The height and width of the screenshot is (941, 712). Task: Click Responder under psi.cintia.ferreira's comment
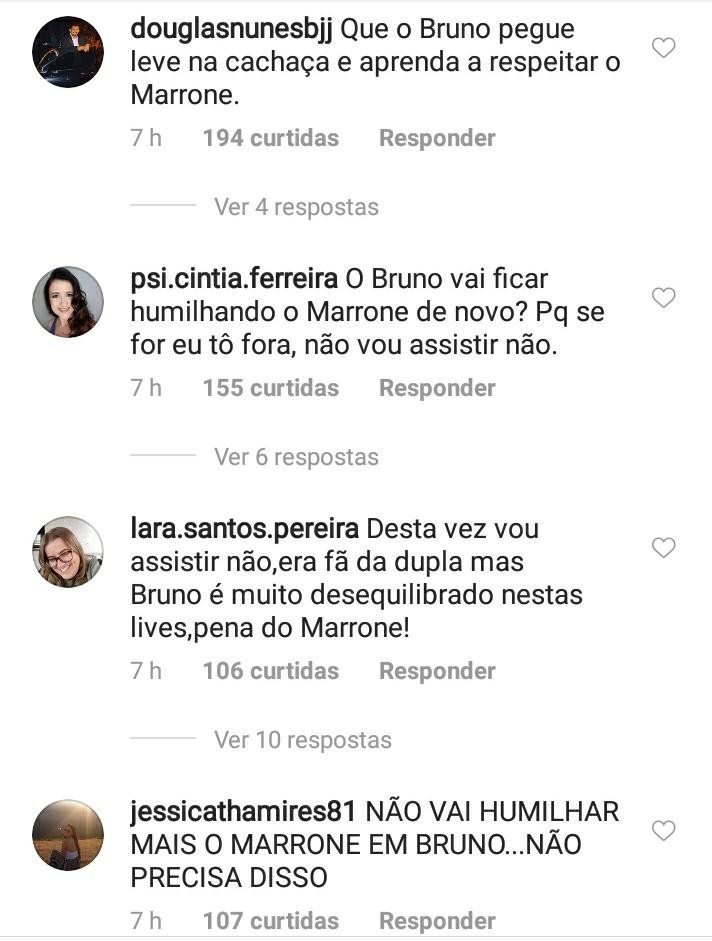[437, 388]
